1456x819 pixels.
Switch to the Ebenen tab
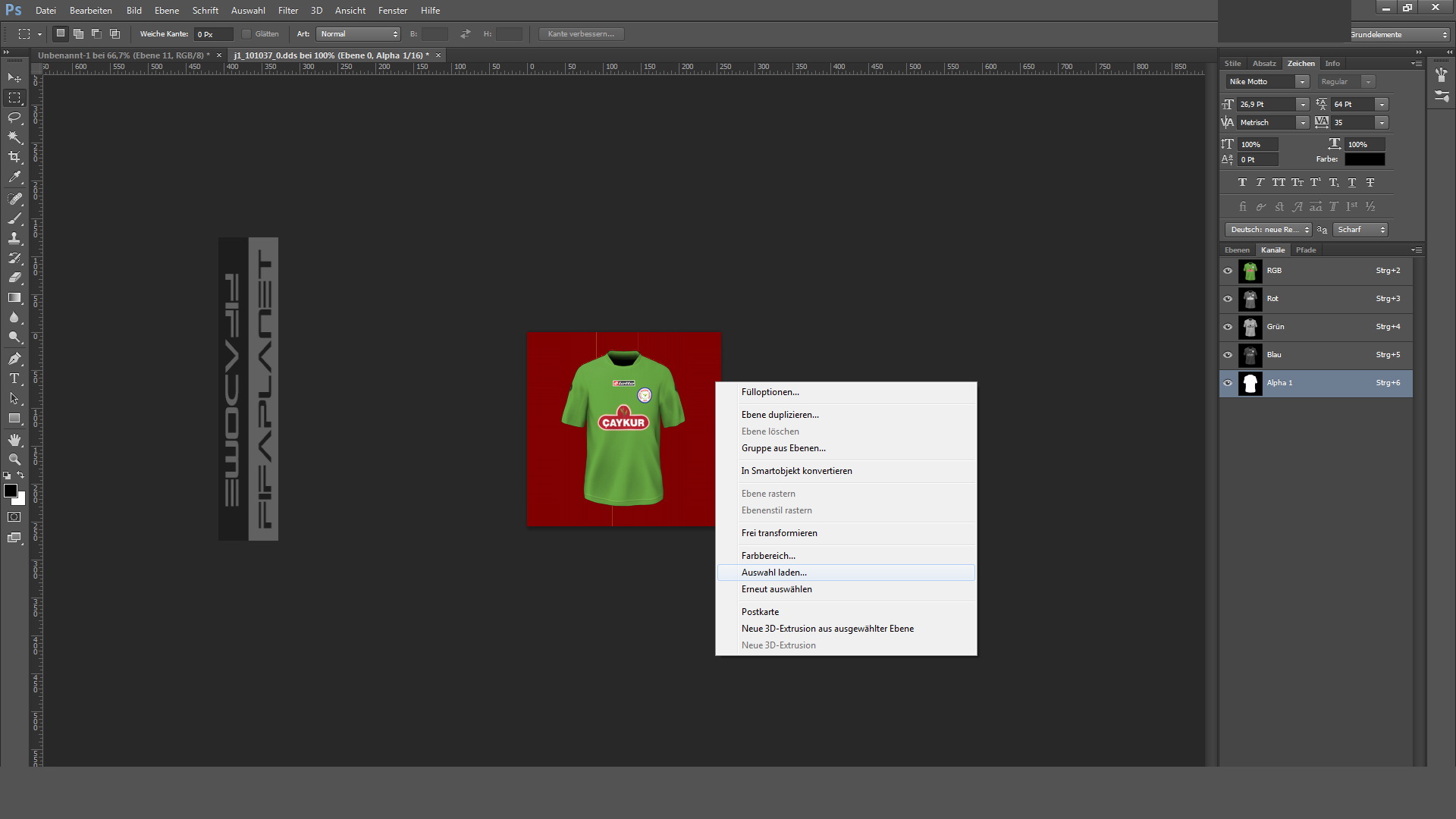[1237, 250]
